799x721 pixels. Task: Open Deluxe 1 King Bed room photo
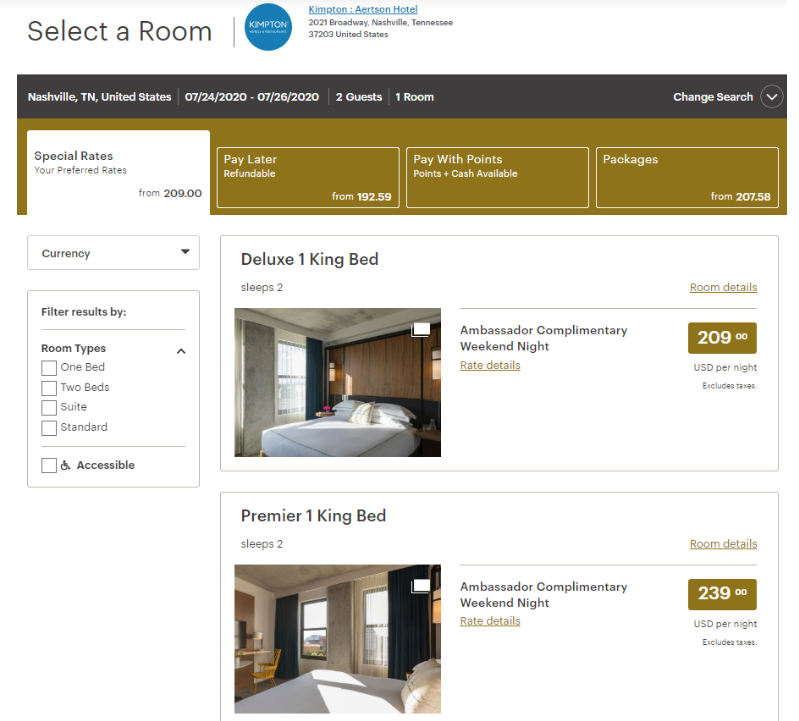337,382
